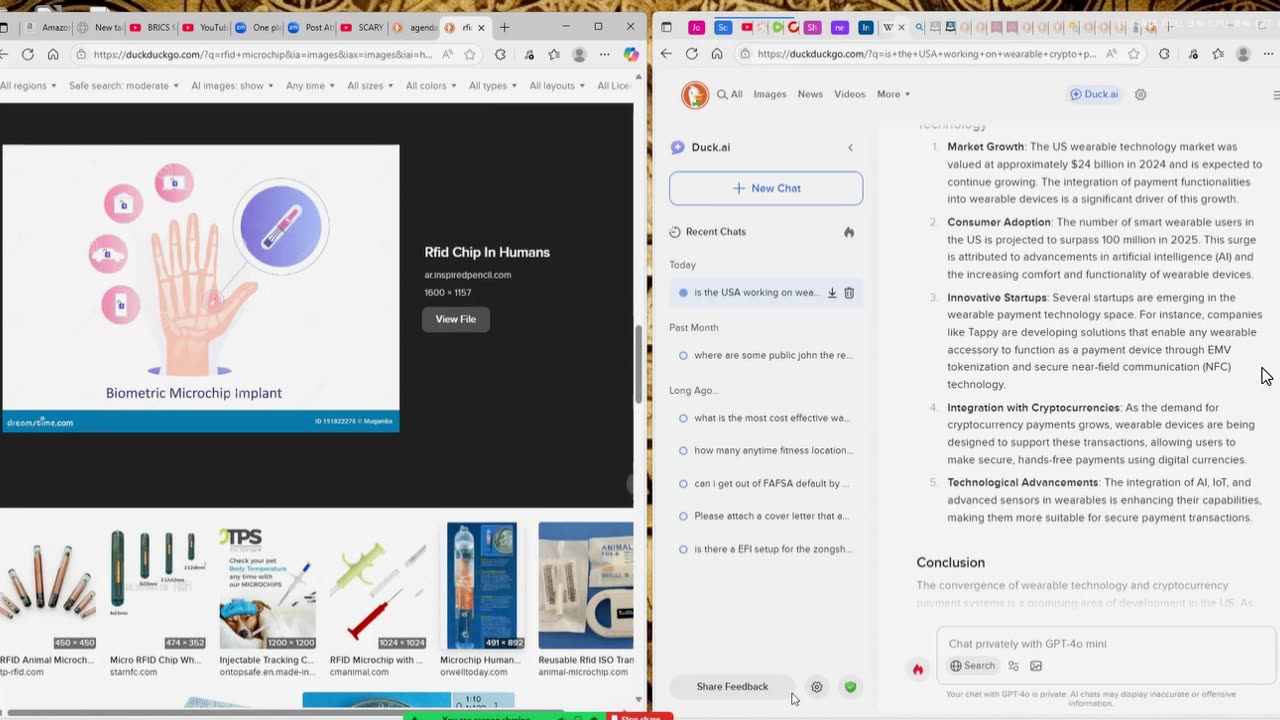The height and width of the screenshot is (720, 1280).
Task: Start a New Chat
Action: point(766,188)
